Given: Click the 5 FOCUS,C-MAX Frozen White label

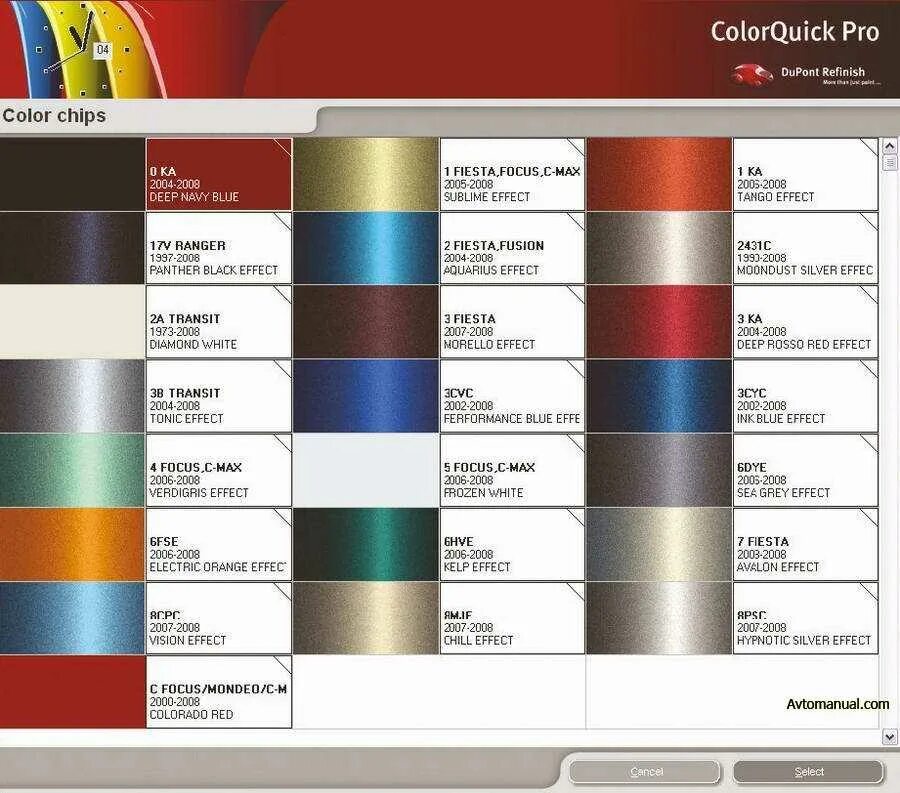Looking at the screenshot, I should 513,471.
